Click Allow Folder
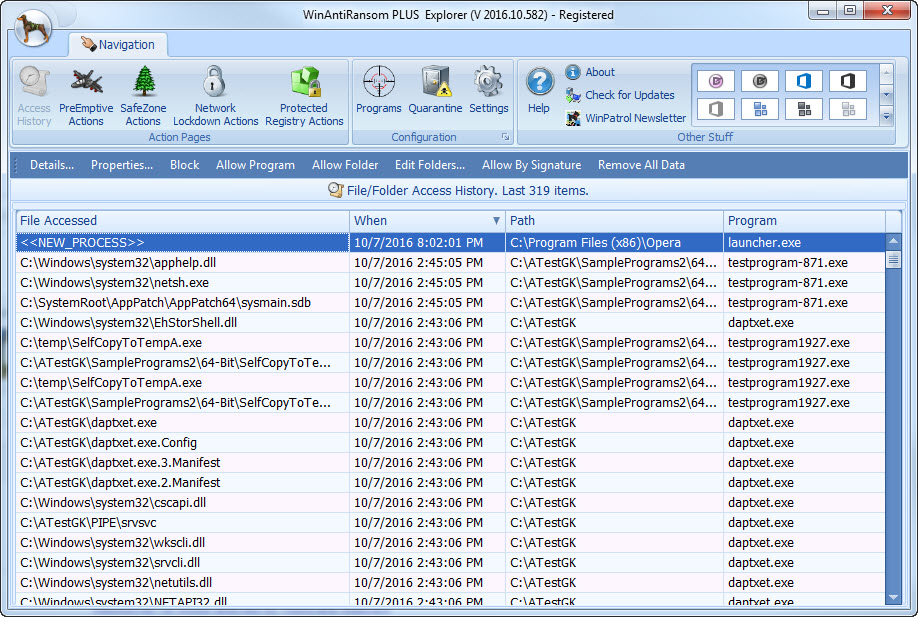 click(x=345, y=165)
